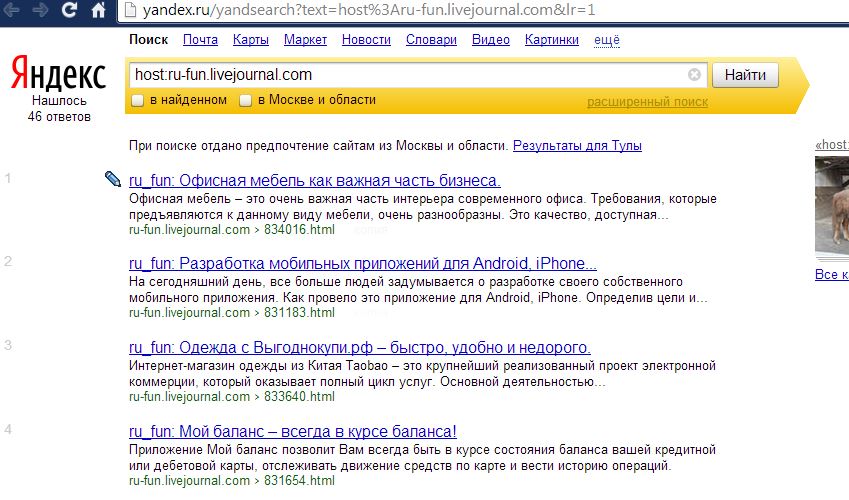849x500 pixels.
Task: Enable the 'в найденном' checkbox
Action: (138, 100)
